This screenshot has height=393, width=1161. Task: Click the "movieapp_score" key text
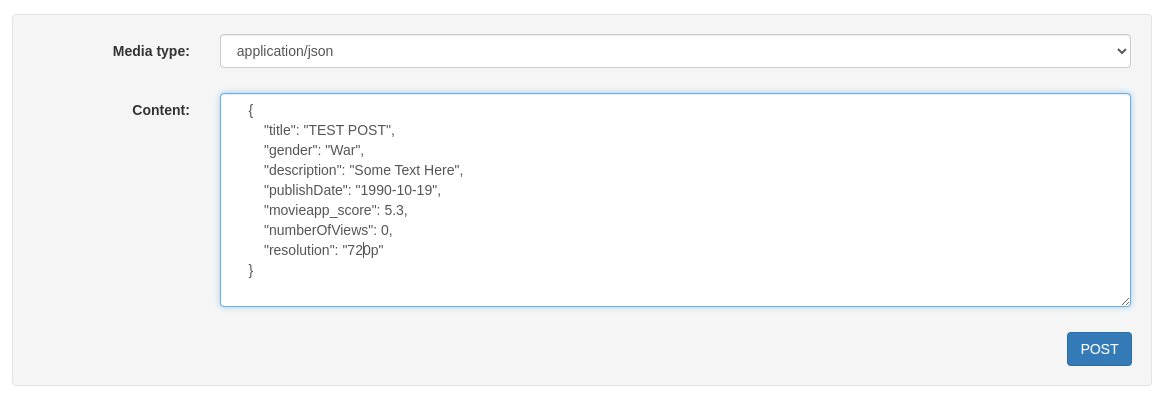click(x=320, y=210)
